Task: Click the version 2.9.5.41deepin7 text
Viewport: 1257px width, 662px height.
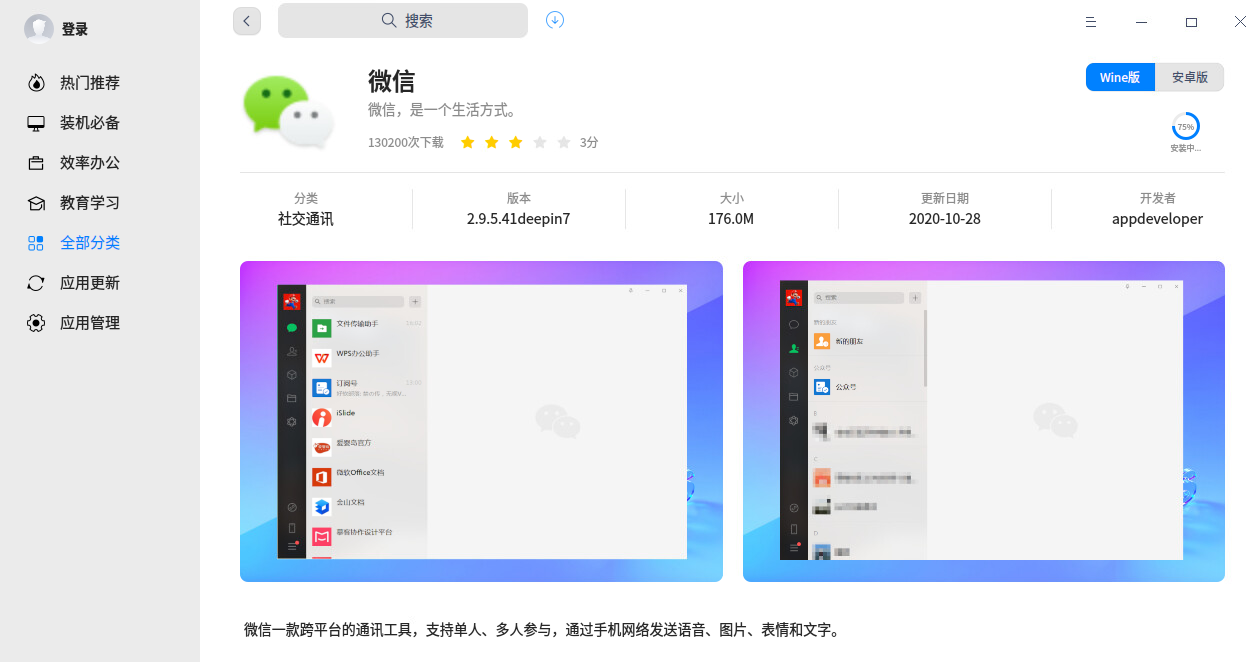Action: pos(518,219)
